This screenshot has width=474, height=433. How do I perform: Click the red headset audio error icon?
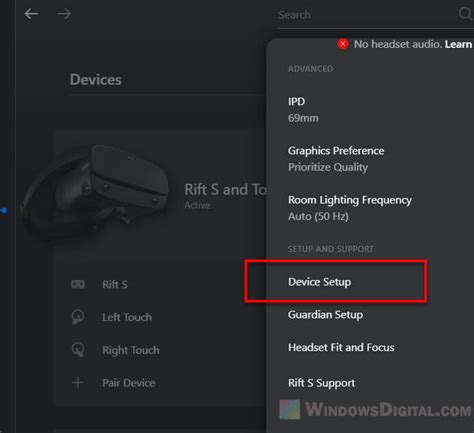point(343,44)
